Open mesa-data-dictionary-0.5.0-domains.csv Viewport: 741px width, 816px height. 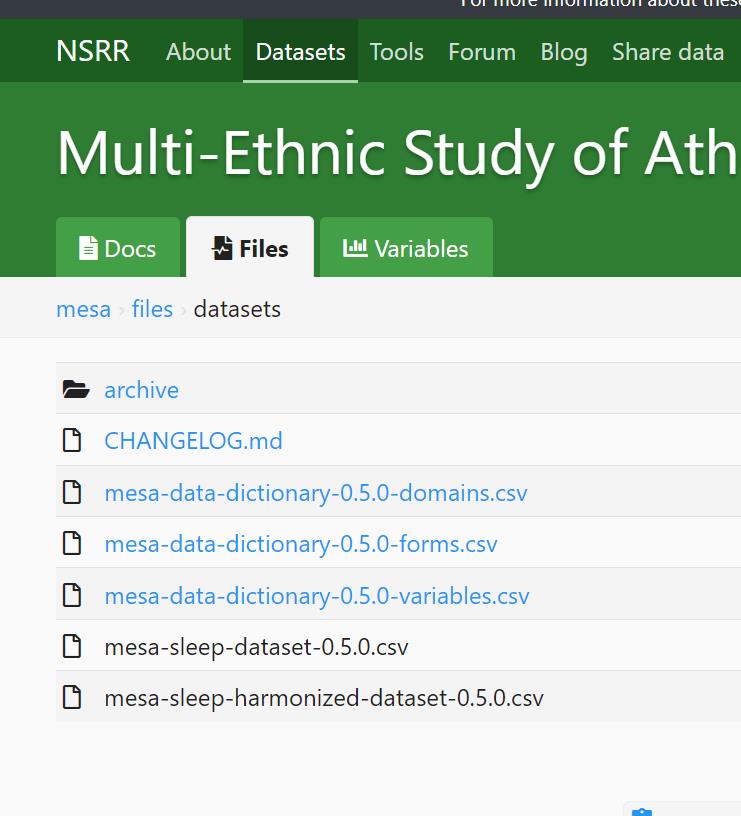click(315, 493)
